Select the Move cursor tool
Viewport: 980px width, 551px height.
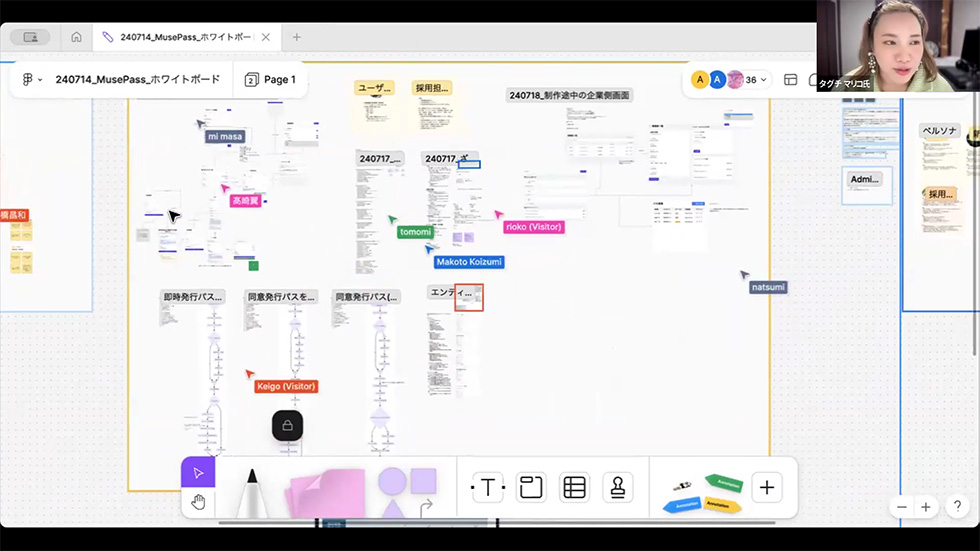click(x=198, y=473)
